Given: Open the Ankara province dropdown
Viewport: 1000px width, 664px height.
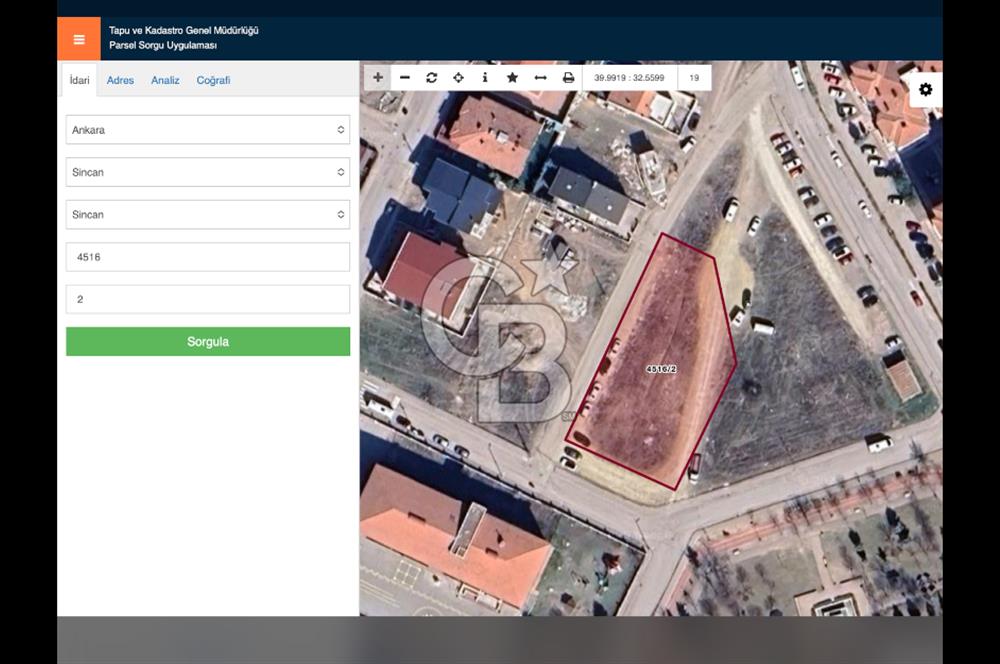Looking at the screenshot, I should (208, 129).
